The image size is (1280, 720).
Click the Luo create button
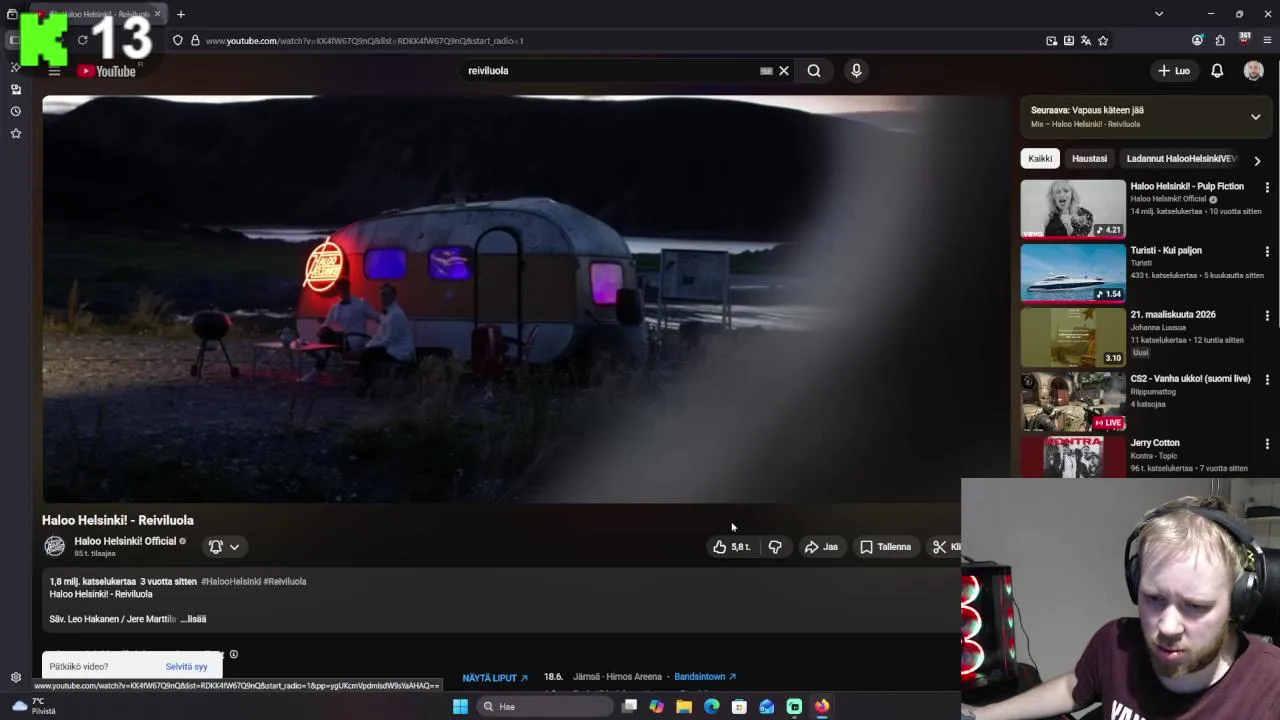(x=1174, y=71)
